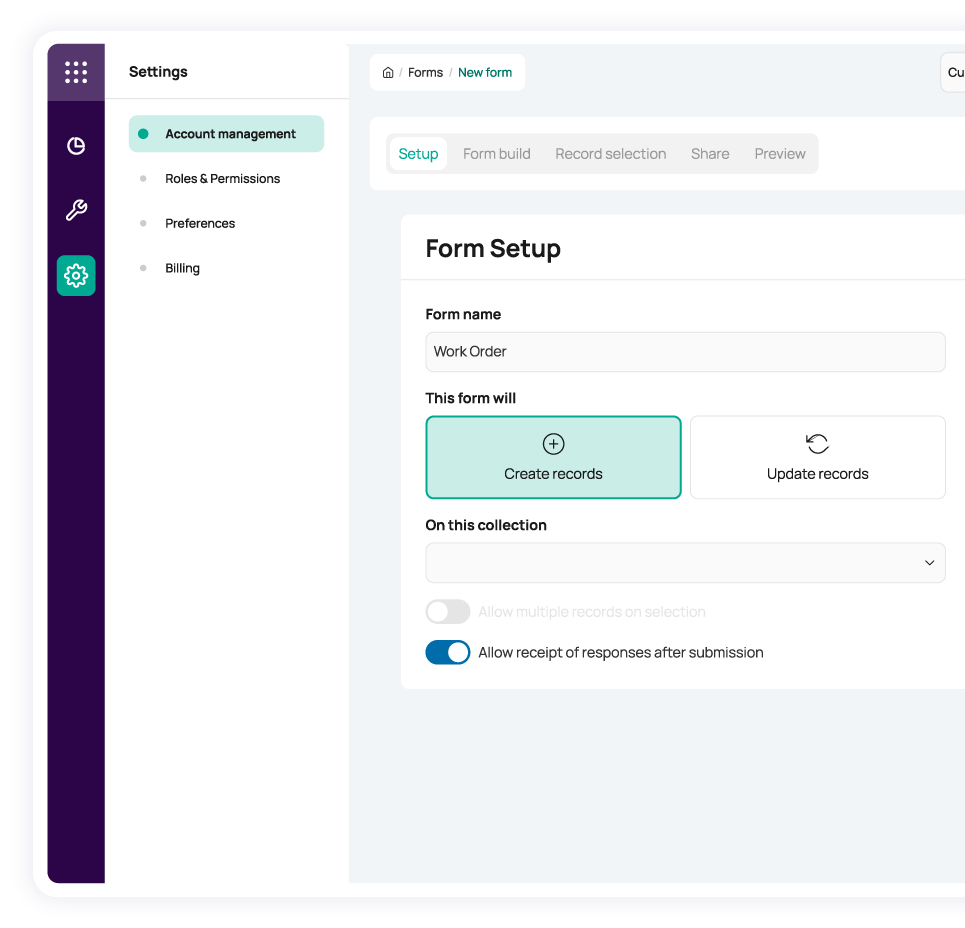Click the plus circle icon for Create records

point(553,444)
